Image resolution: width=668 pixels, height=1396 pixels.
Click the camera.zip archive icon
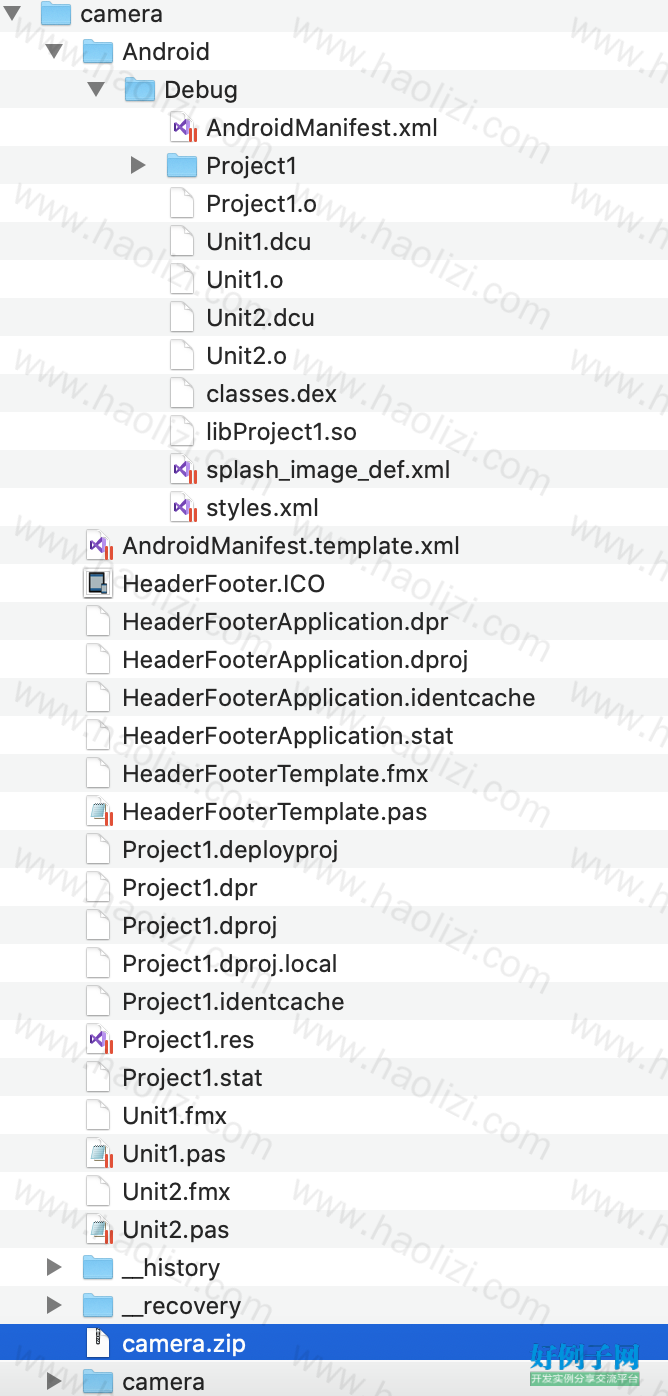(x=97, y=1343)
